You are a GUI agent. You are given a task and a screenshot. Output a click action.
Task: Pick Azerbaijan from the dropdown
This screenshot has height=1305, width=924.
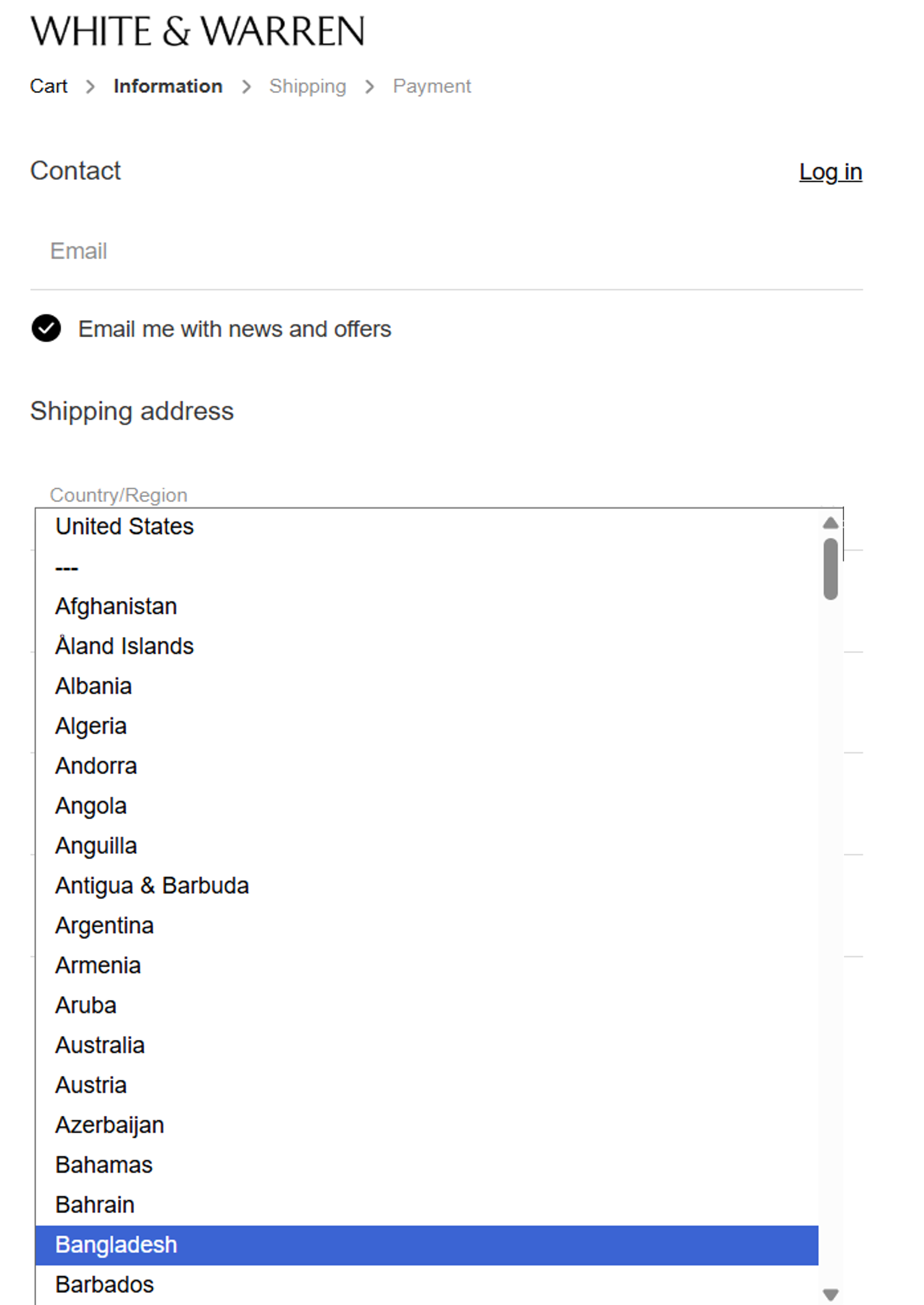point(110,1125)
